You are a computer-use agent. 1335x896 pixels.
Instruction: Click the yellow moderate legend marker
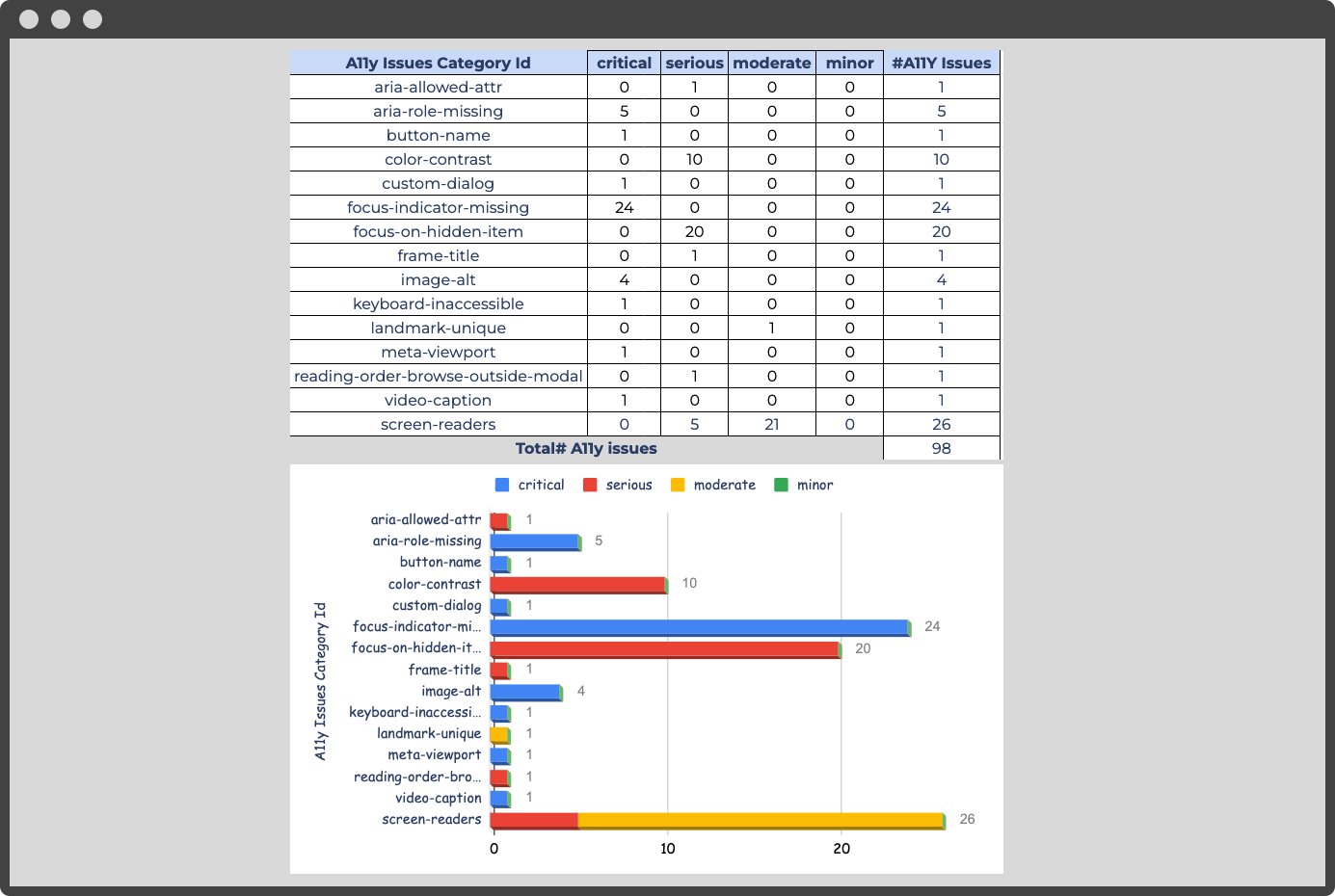(681, 485)
